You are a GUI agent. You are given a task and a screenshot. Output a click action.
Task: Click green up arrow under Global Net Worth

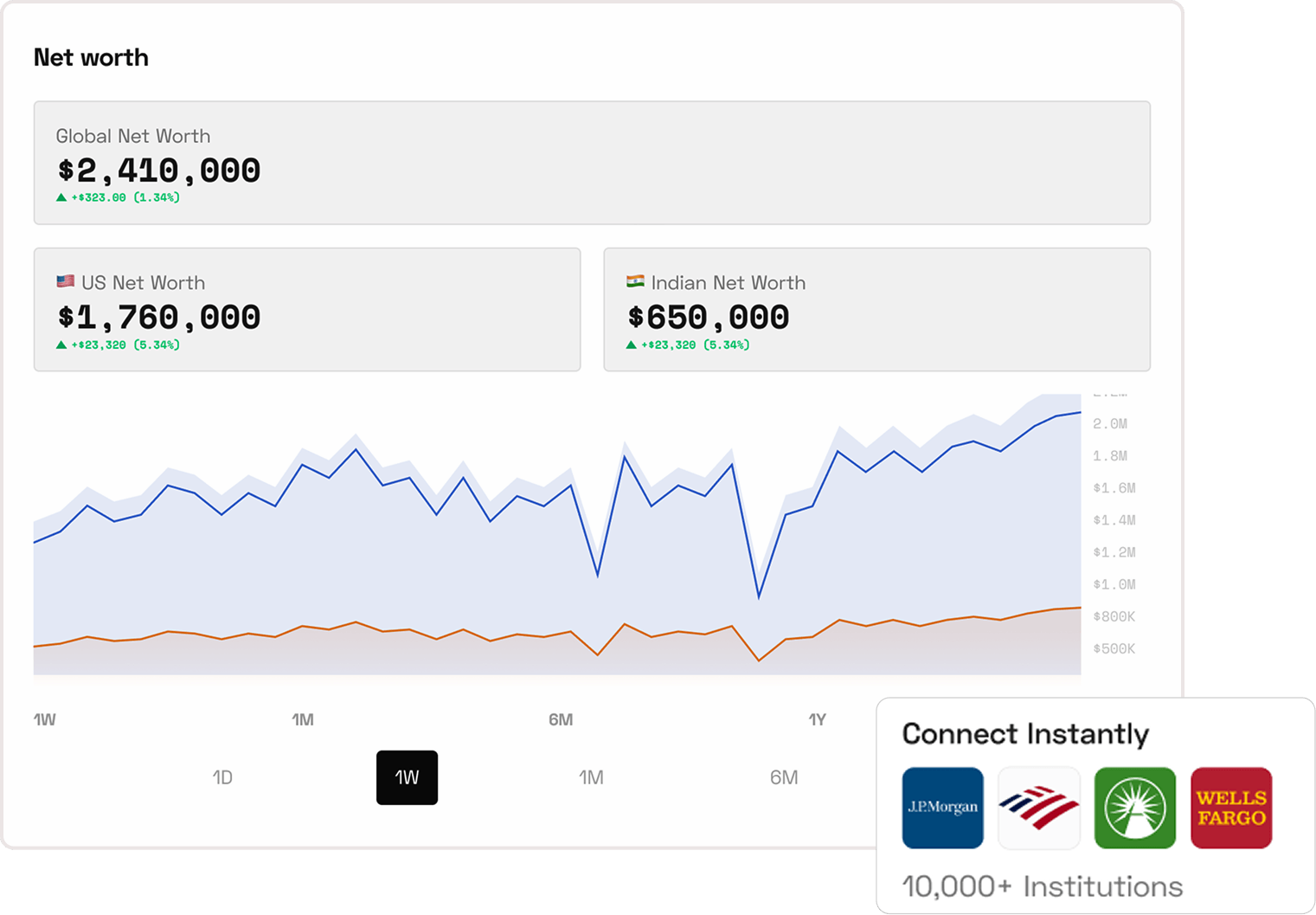click(61, 197)
